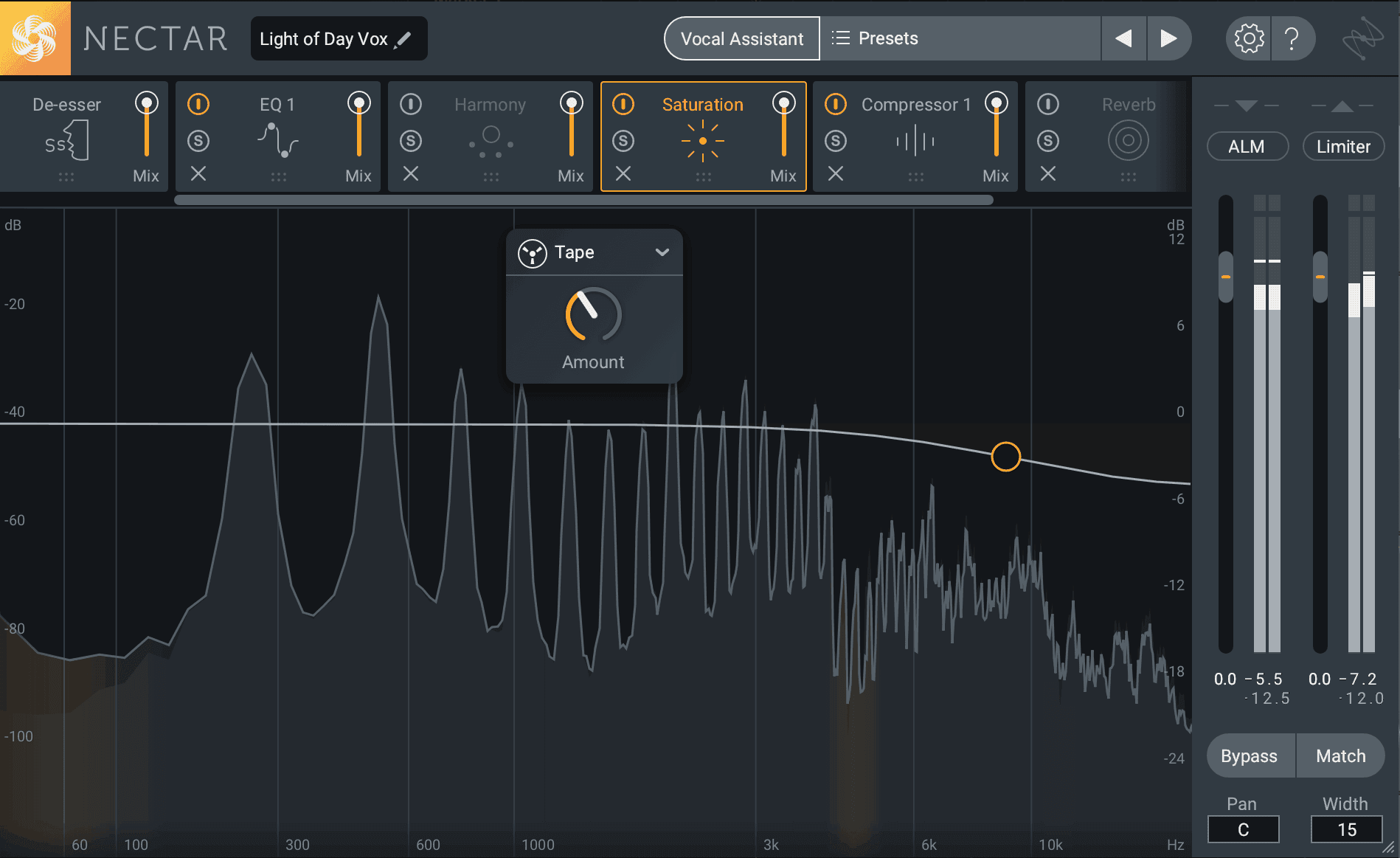Click the iZotope logo at top right
This screenshot has height=858, width=1400.
click(x=1362, y=39)
